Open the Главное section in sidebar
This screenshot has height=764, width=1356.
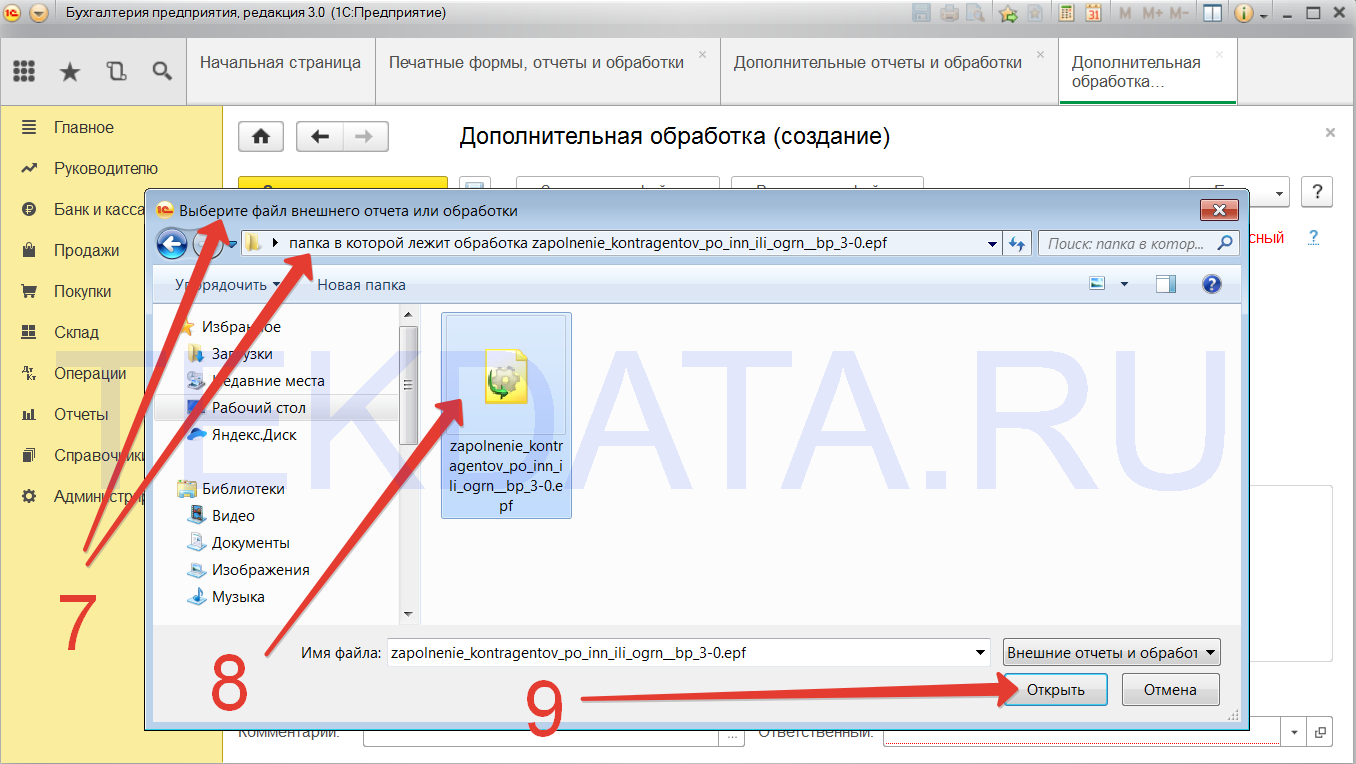84,127
